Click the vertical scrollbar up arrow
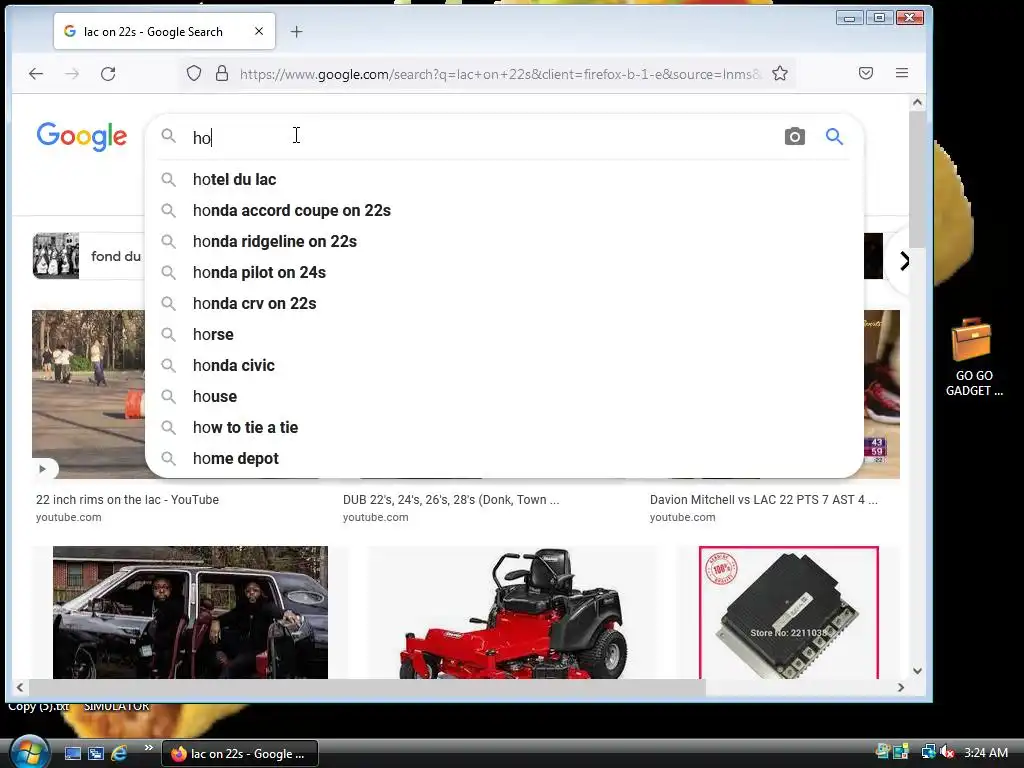 tap(918, 102)
